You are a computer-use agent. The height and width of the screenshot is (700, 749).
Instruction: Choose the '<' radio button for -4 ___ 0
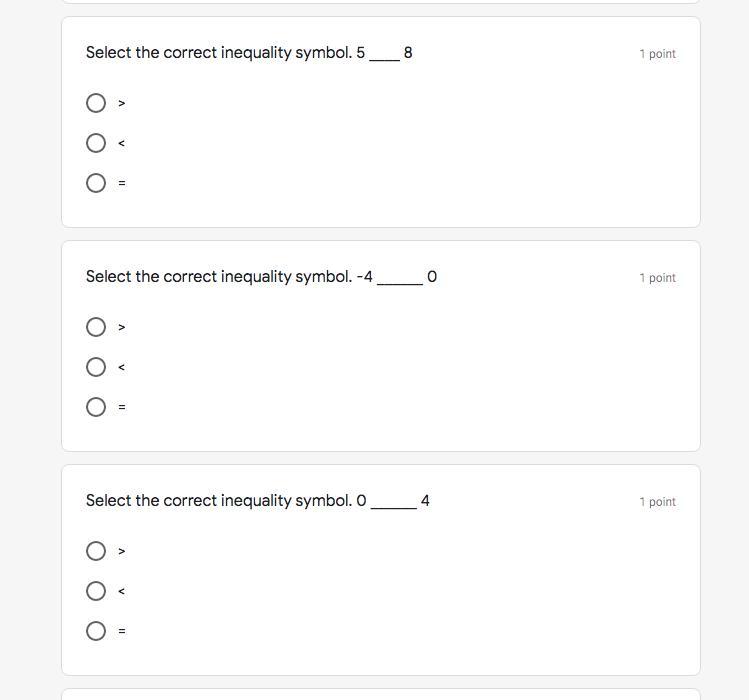point(96,367)
